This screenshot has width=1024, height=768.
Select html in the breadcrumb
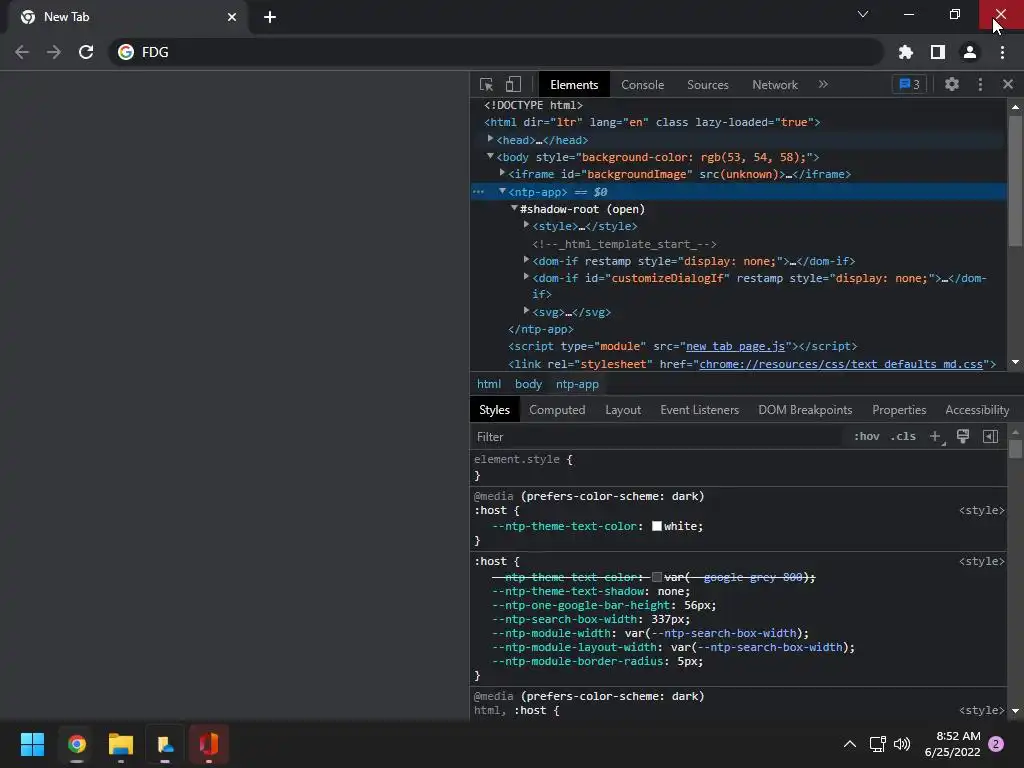[488, 384]
